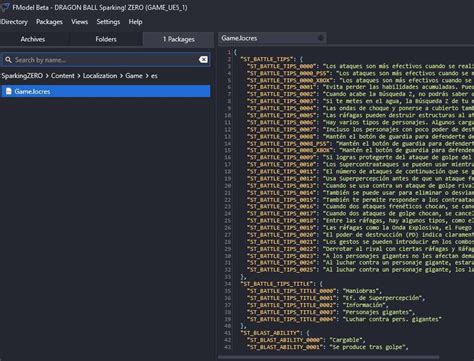Click the ST_BATTLE_TIPS_0020 key
Viewport: 474px width, 361px height.
(x=282, y=235)
